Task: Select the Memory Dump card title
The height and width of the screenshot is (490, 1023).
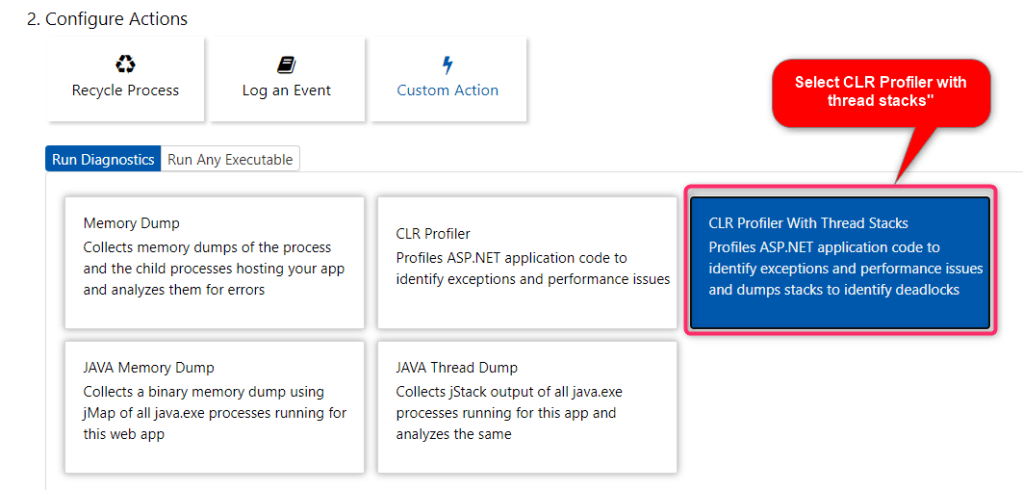Action: [131, 223]
